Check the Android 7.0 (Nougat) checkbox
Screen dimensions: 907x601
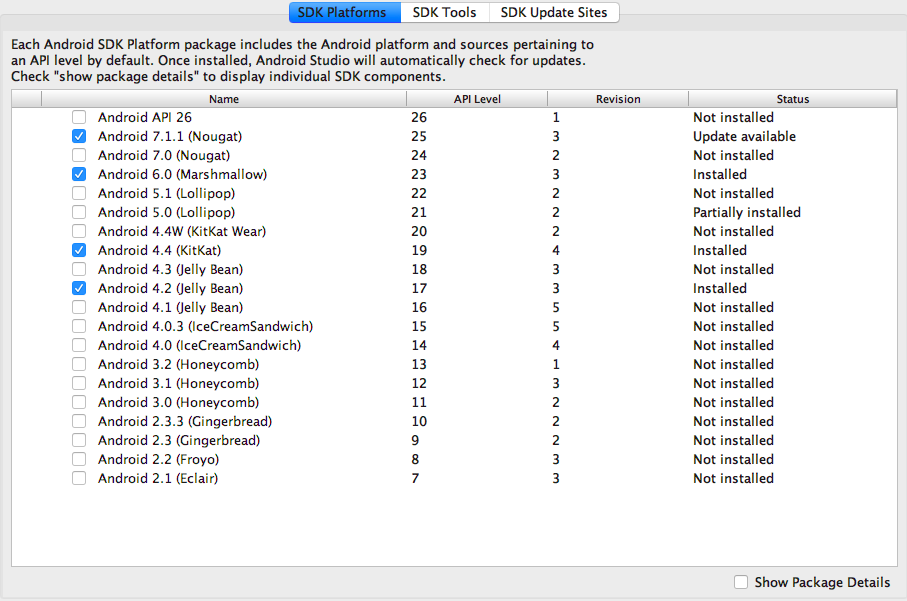pos(79,156)
